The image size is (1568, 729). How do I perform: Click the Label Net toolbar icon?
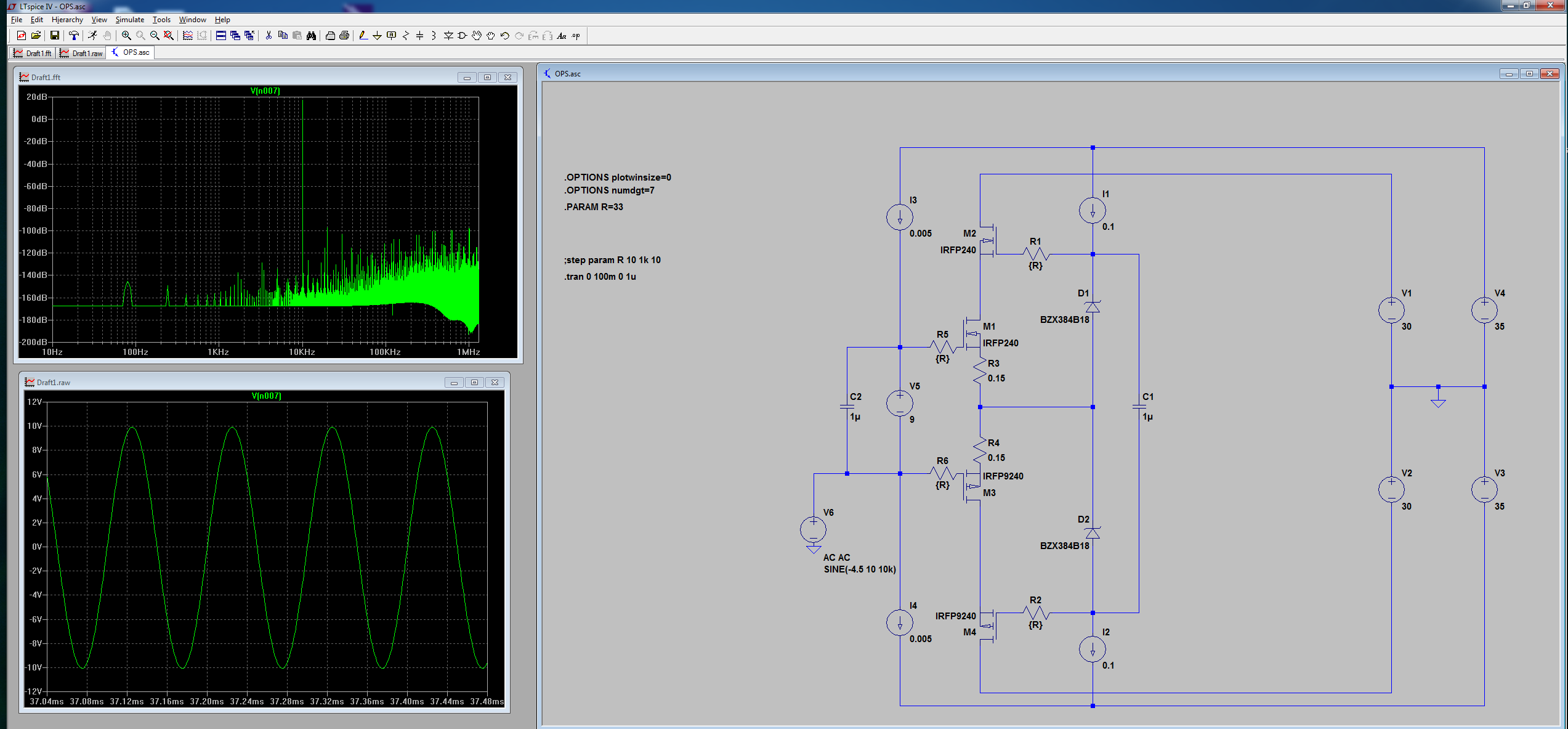(392, 36)
